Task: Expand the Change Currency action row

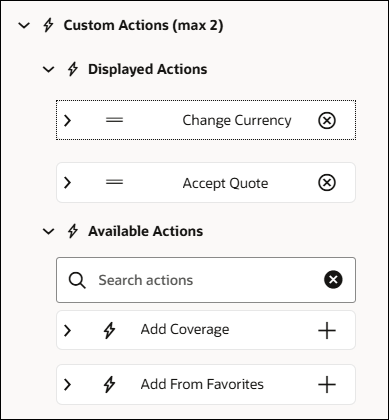Action: click(x=68, y=120)
